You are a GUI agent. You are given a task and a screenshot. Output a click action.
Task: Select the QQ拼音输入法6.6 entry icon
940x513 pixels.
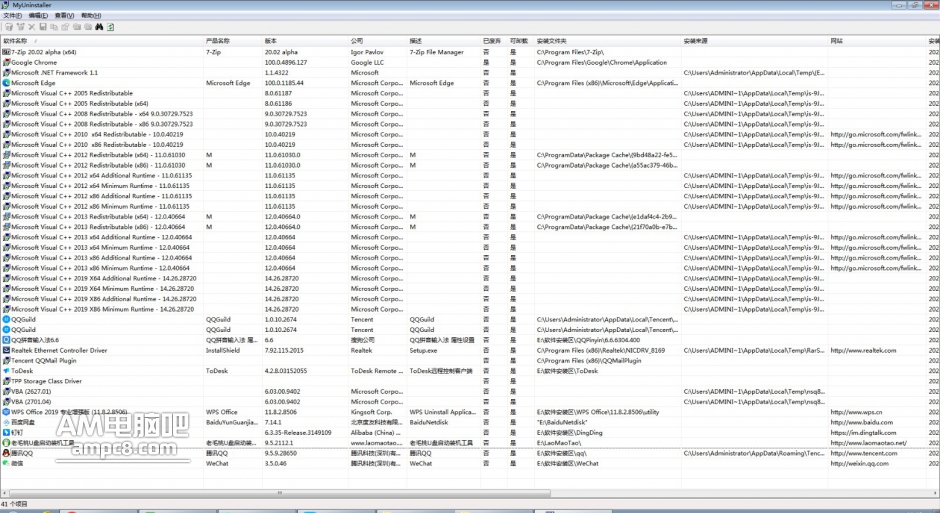tap(6, 340)
